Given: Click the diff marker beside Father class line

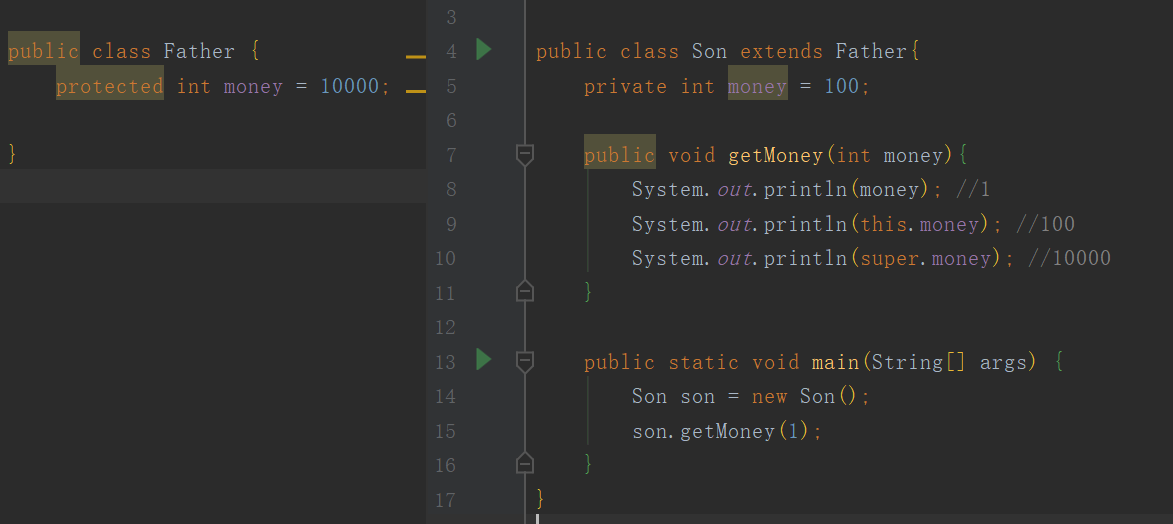Looking at the screenshot, I should [x=415, y=57].
